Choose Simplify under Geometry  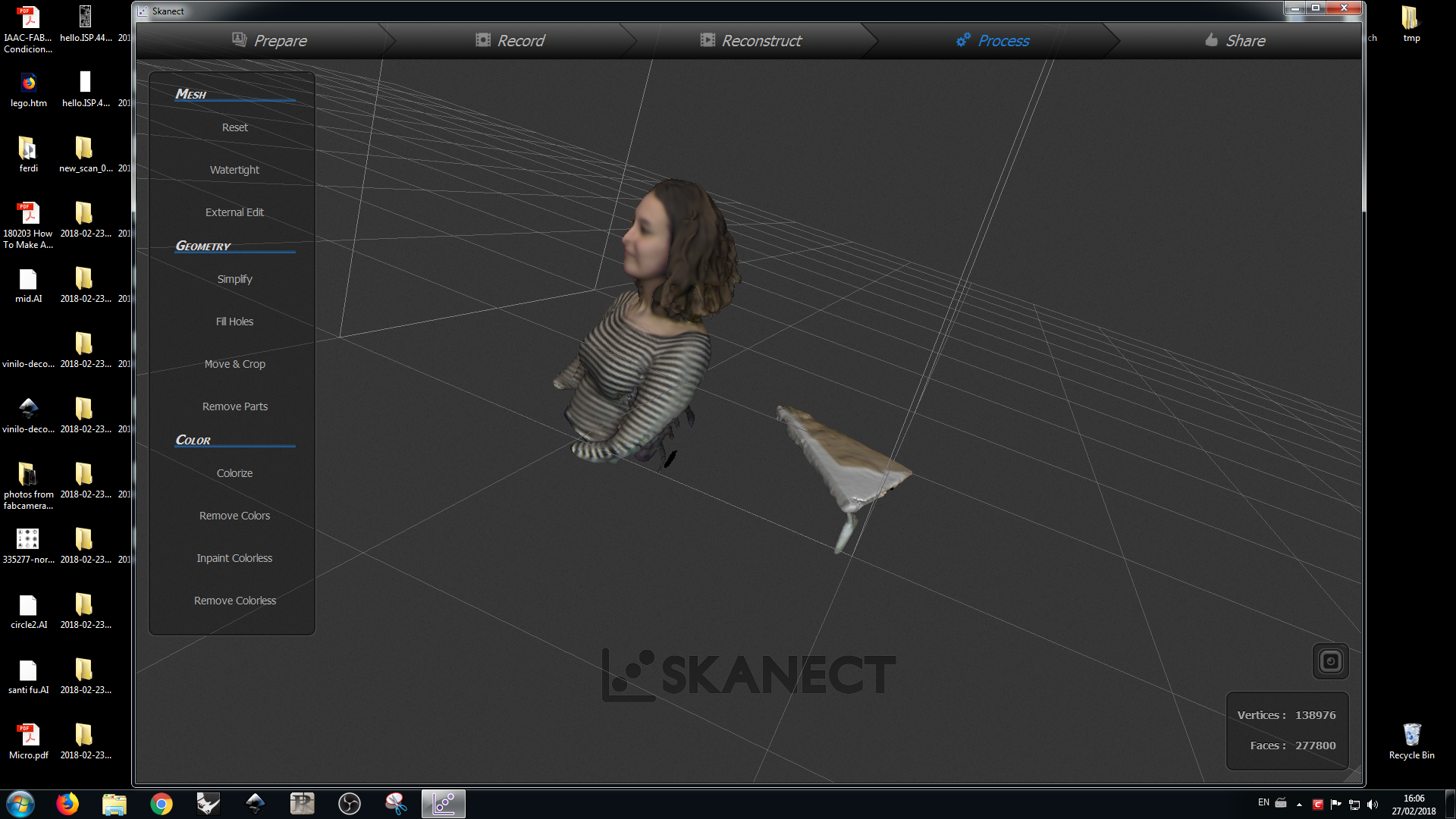[234, 279]
